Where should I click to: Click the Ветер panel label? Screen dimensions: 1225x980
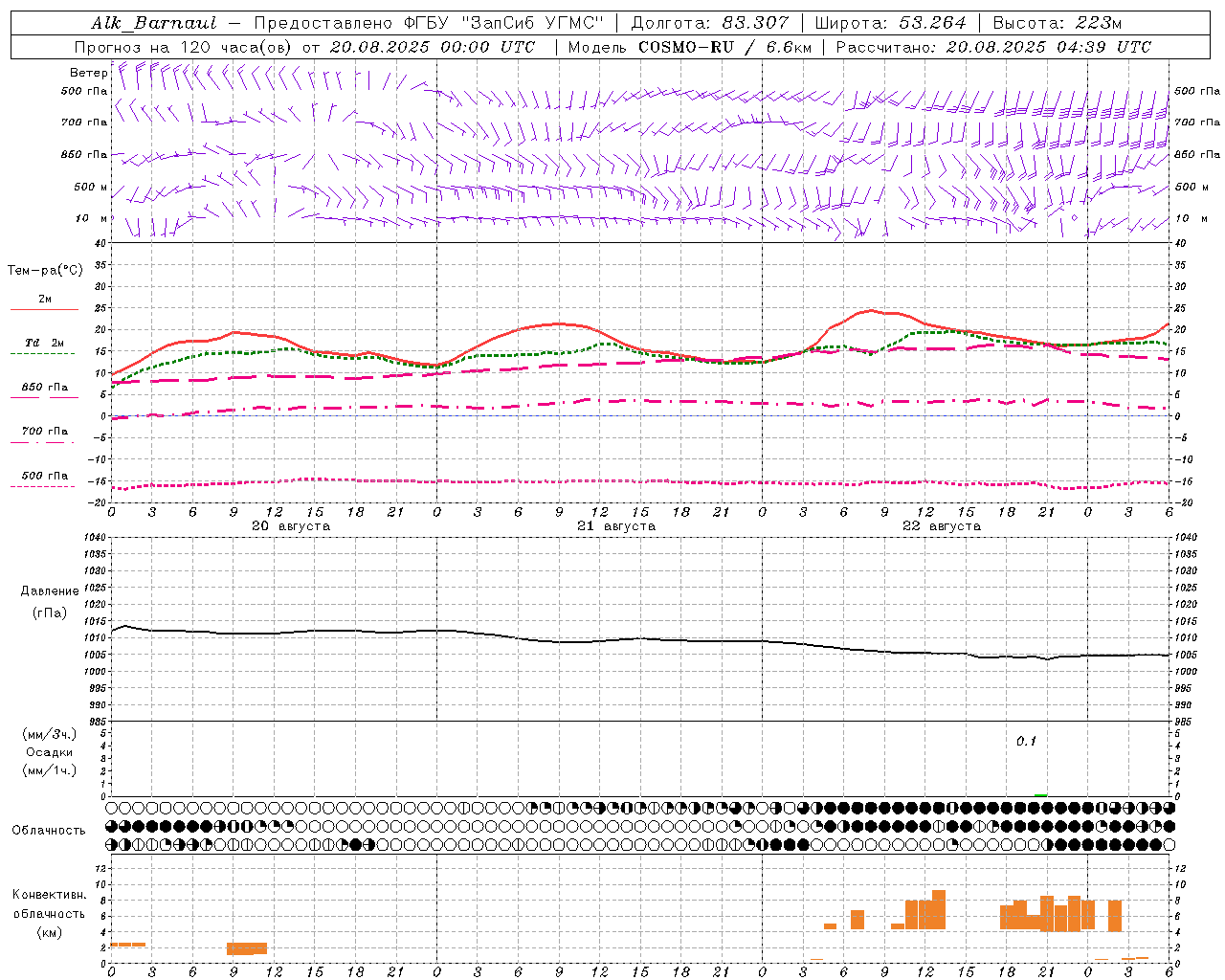coord(89,73)
